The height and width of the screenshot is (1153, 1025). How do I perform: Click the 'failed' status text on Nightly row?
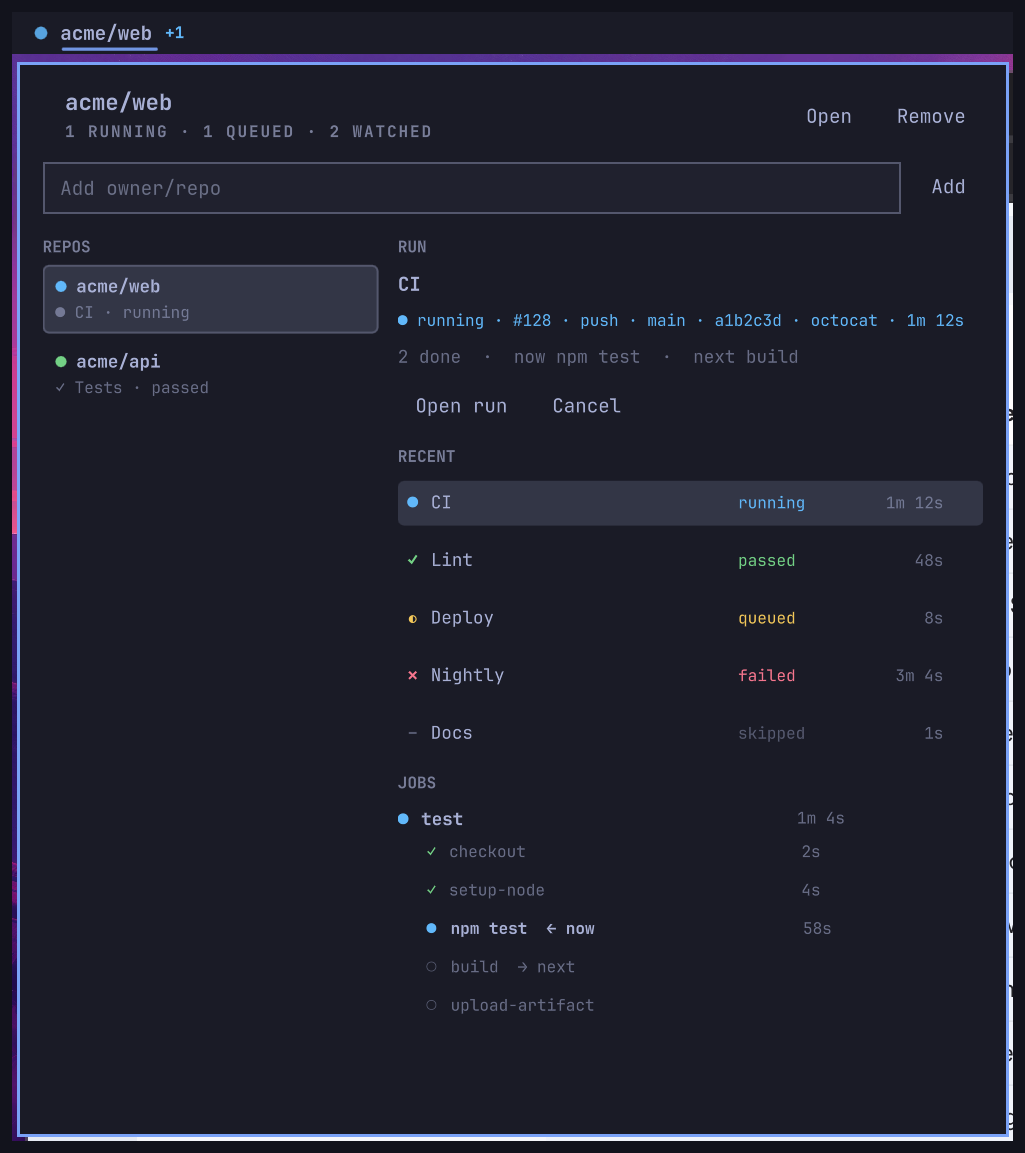coord(766,676)
